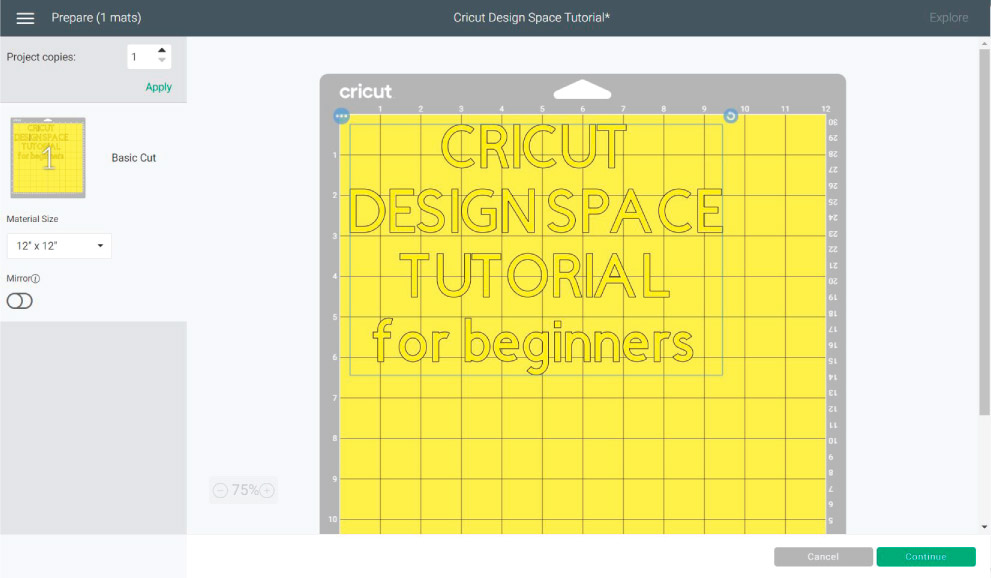Decrease project copies with down arrow

(x=162, y=61)
